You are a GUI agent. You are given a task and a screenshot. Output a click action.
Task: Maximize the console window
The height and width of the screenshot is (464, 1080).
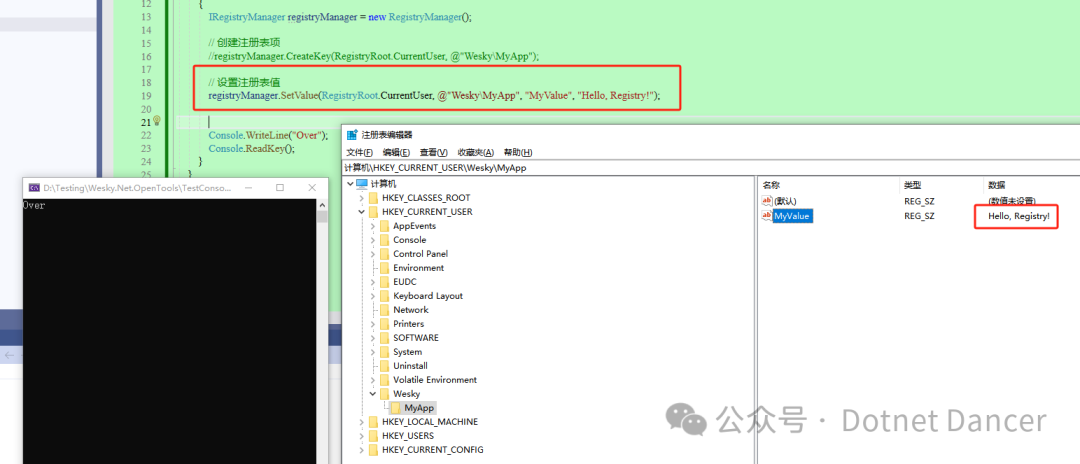pyautogui.click(x=280, y=187)
